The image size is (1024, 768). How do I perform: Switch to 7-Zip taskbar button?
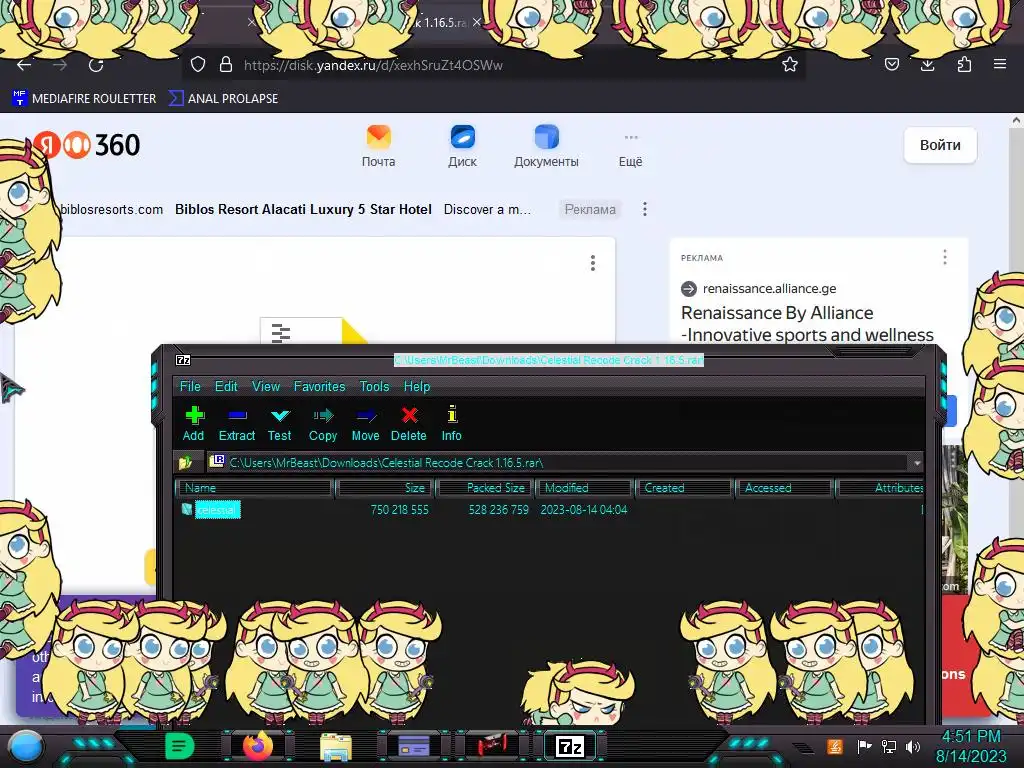click(x=569, y=746)
